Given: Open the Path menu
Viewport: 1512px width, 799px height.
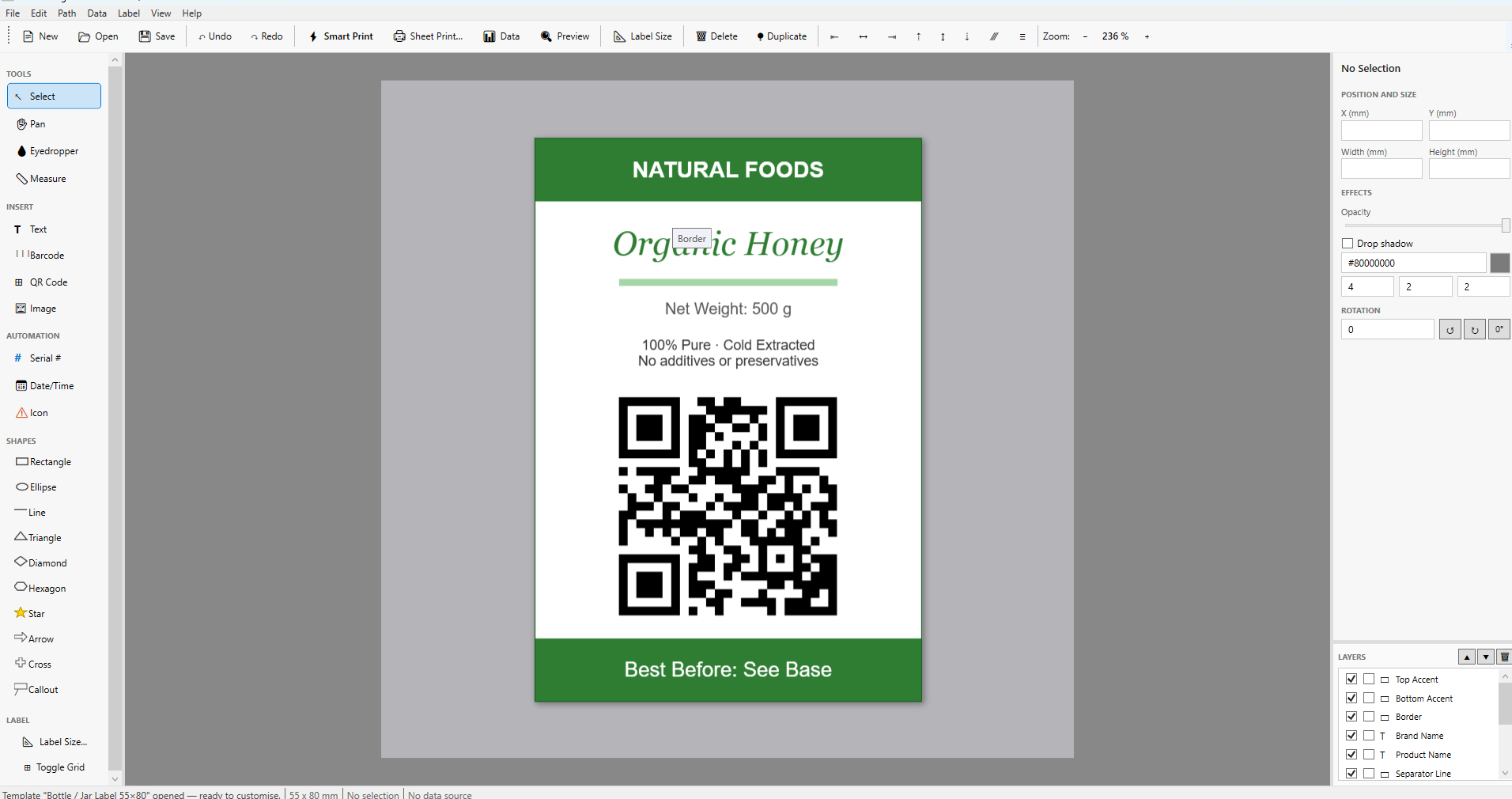Looking at the screenshot, I should coord(67,13).
